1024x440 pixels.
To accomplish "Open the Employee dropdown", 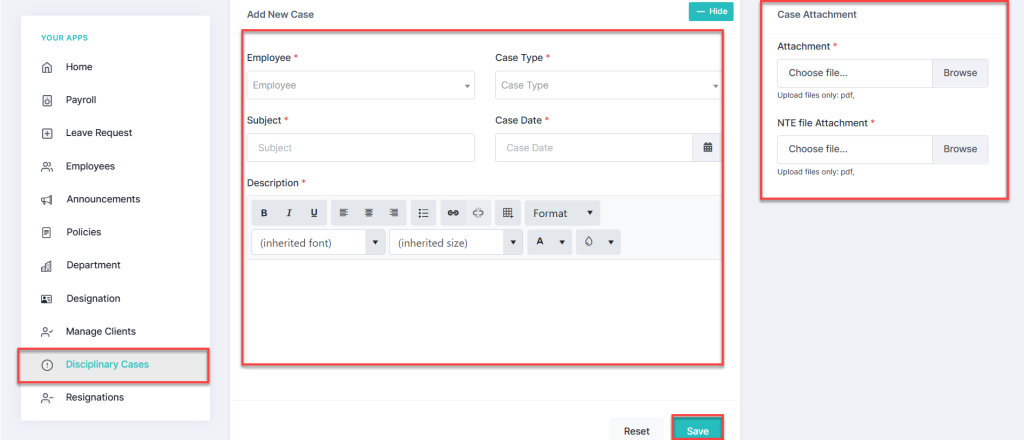I will [x=360, y=86].
